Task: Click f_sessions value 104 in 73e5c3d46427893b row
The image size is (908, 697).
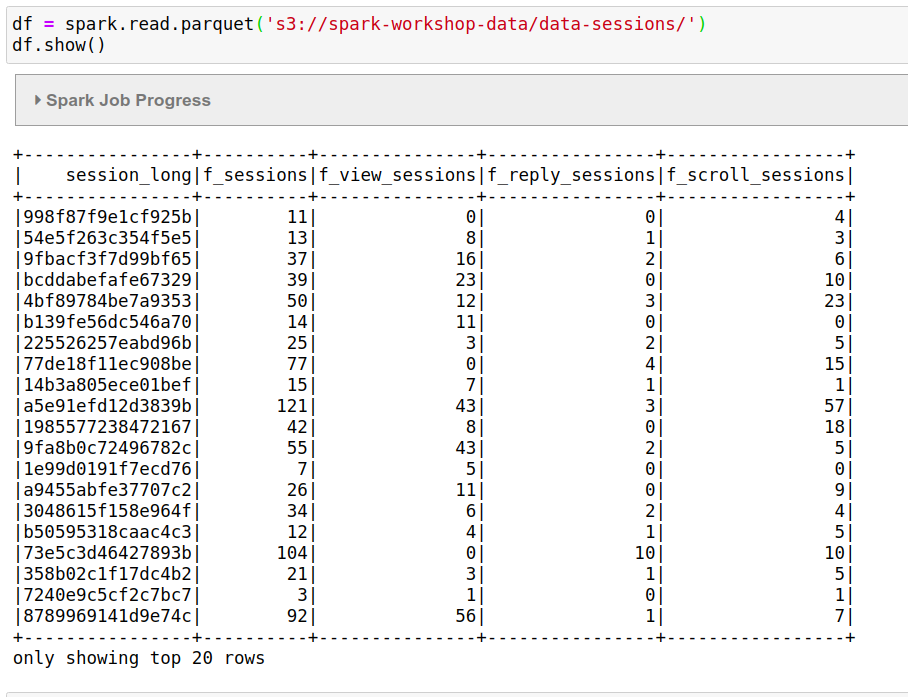Action: pos(292,552)
